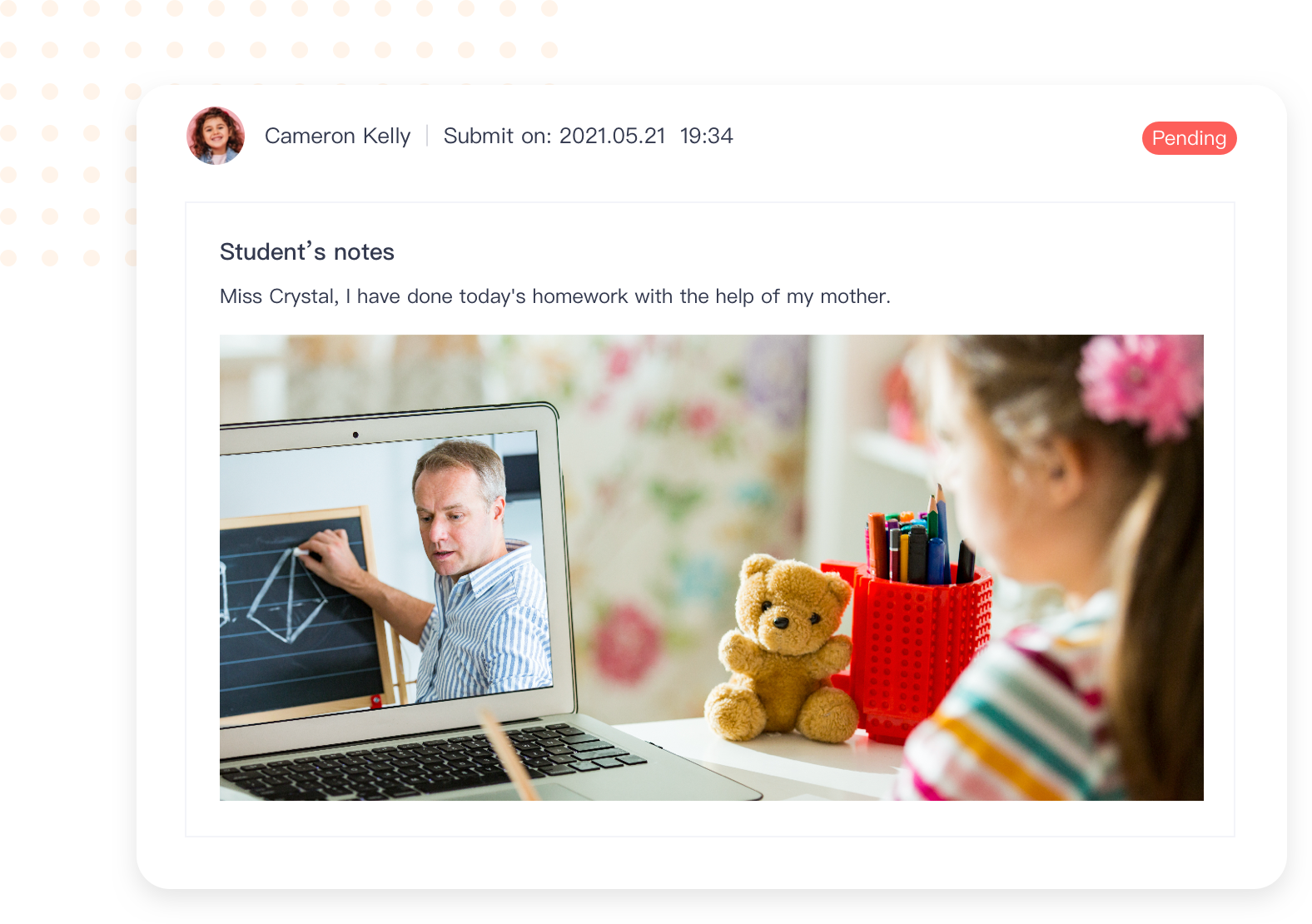The image size is (1312, 924).
Task: Click Cameron Kelly's round avatar photo
Action: tap(216, 136)
